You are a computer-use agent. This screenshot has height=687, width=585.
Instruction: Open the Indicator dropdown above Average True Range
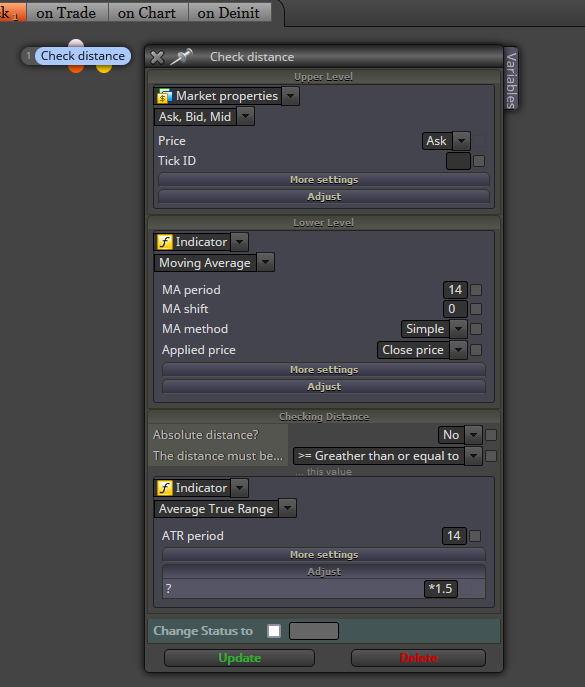click(x=239, y=488)
